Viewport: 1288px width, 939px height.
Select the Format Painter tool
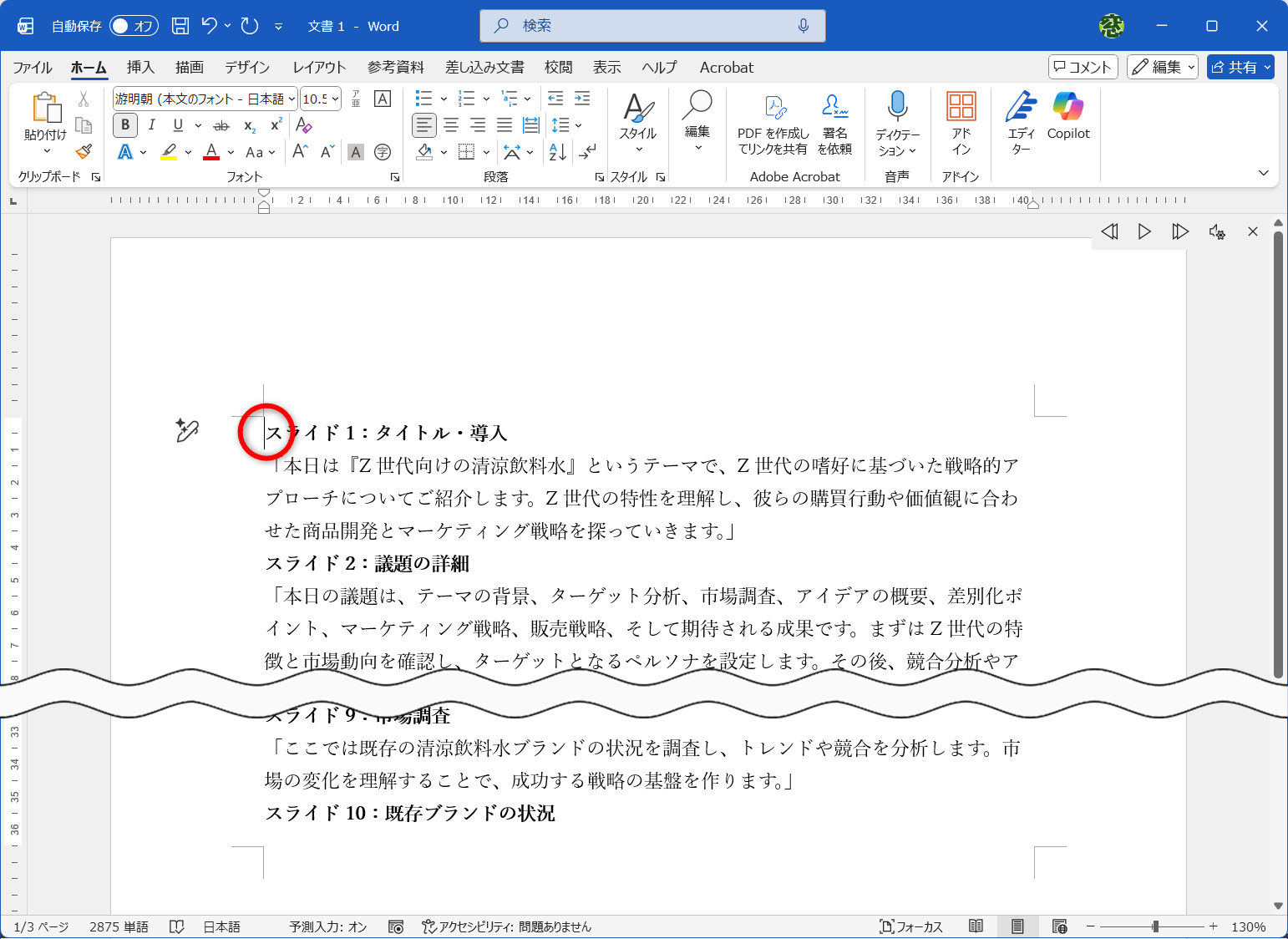[84, 152]
